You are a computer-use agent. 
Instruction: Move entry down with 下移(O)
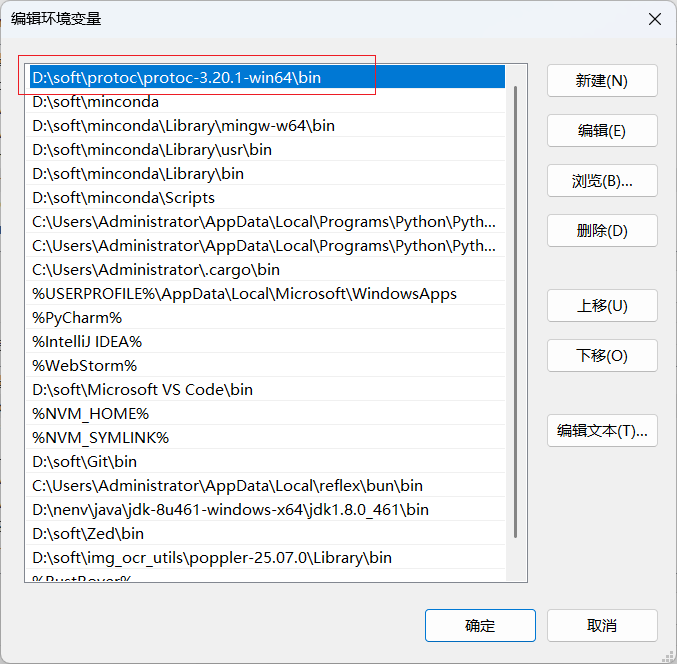[x=602, y=356]
